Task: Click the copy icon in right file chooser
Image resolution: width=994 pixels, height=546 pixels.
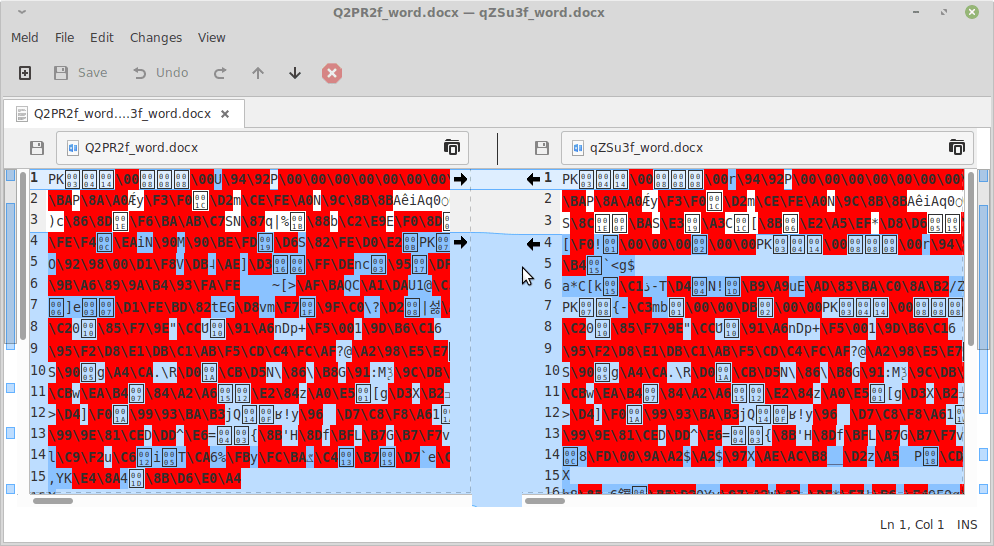Action: 956,148
